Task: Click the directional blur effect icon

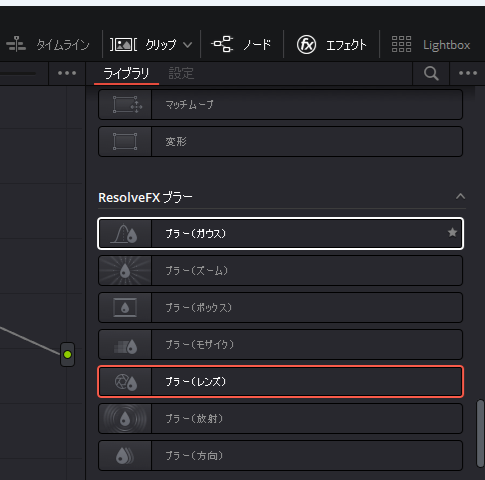Action: [125, 456]
